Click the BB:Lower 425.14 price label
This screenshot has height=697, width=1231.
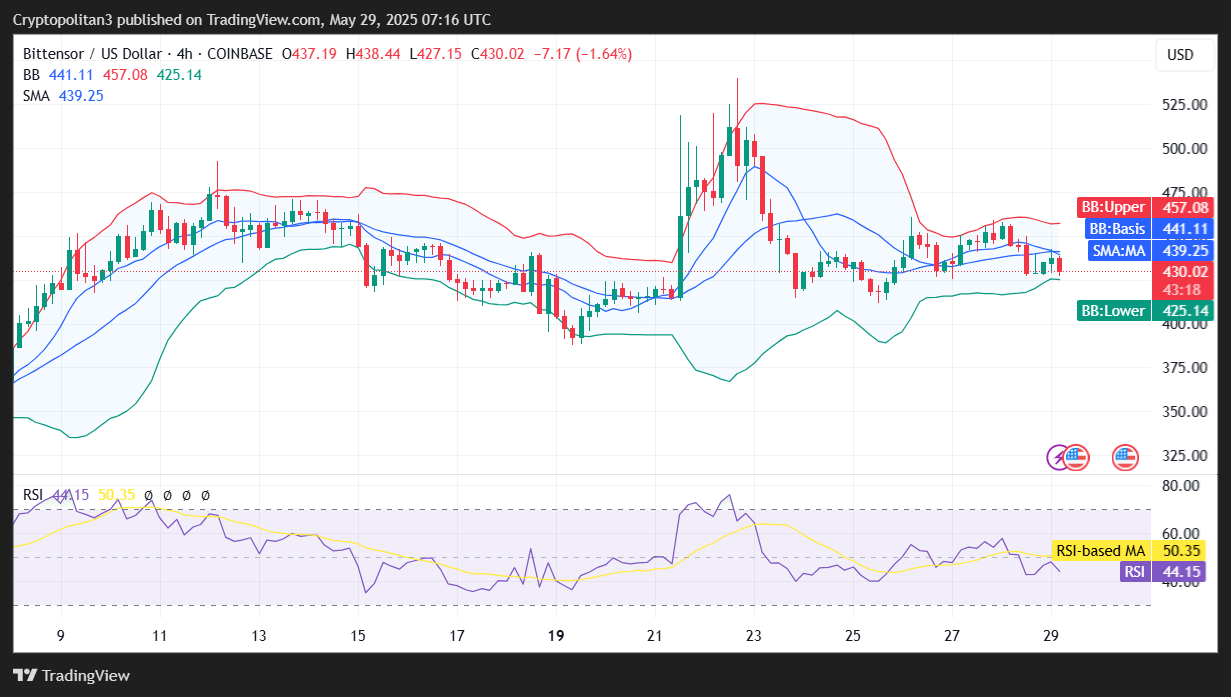tap(1145, 311)
